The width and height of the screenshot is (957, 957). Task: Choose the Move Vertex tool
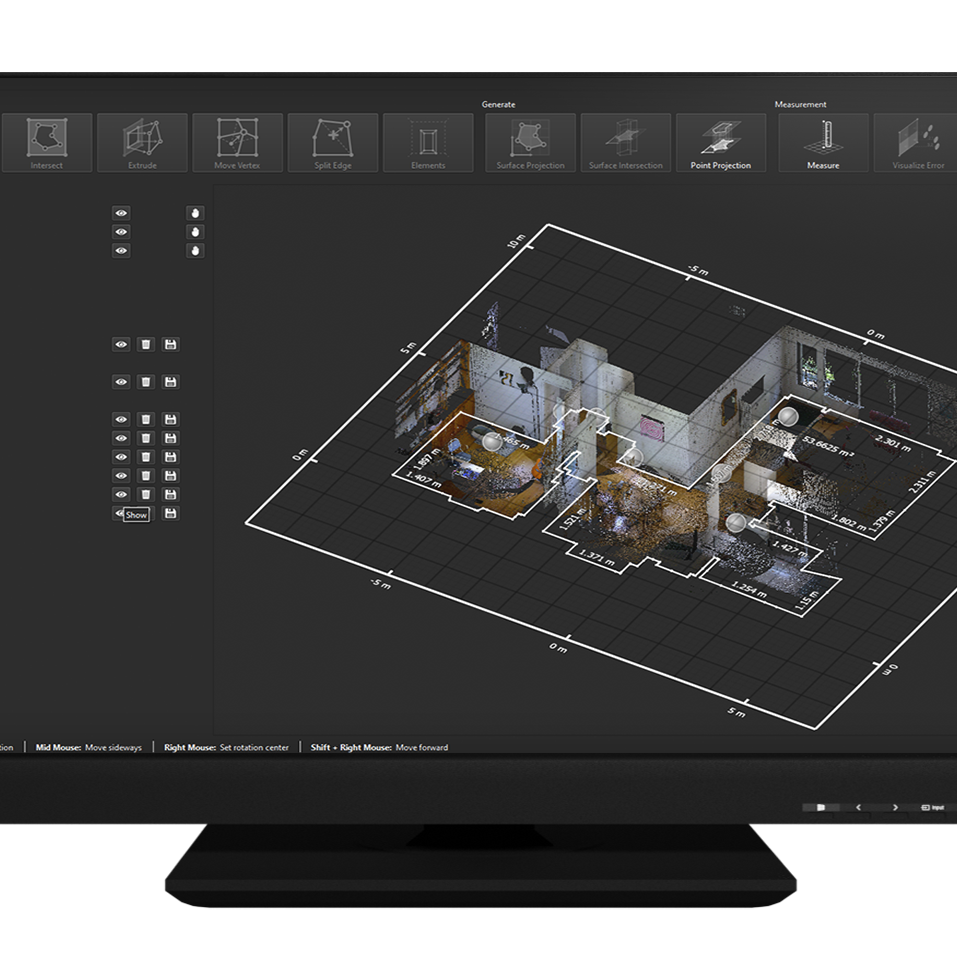pos(237,143)
